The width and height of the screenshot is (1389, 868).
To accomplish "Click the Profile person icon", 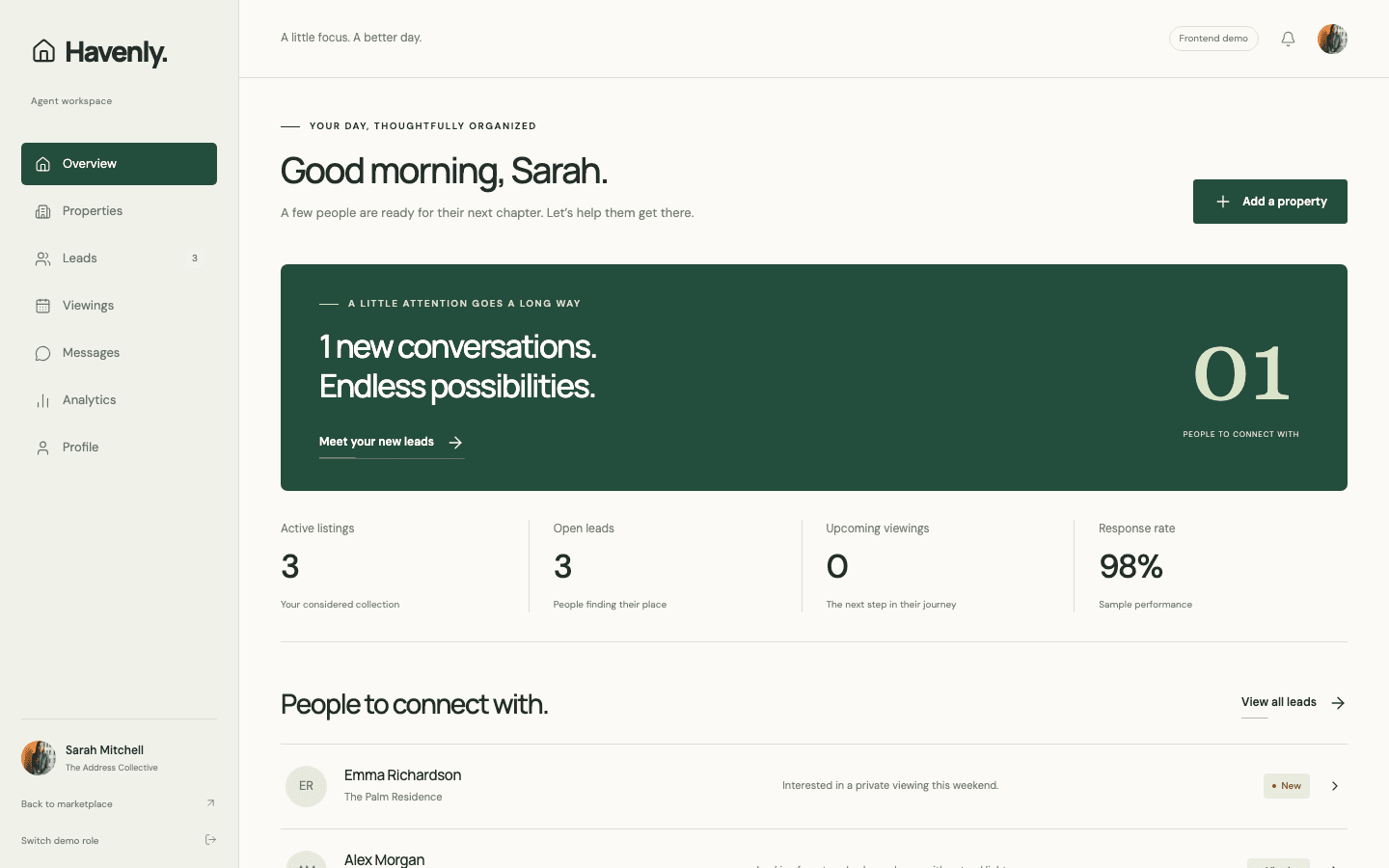I will (x=42, y=448).
